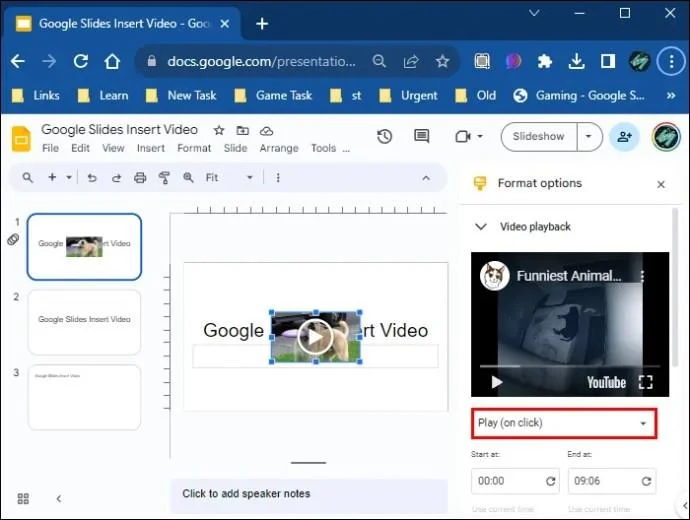Click the video call camera icon

coord(462,137)
